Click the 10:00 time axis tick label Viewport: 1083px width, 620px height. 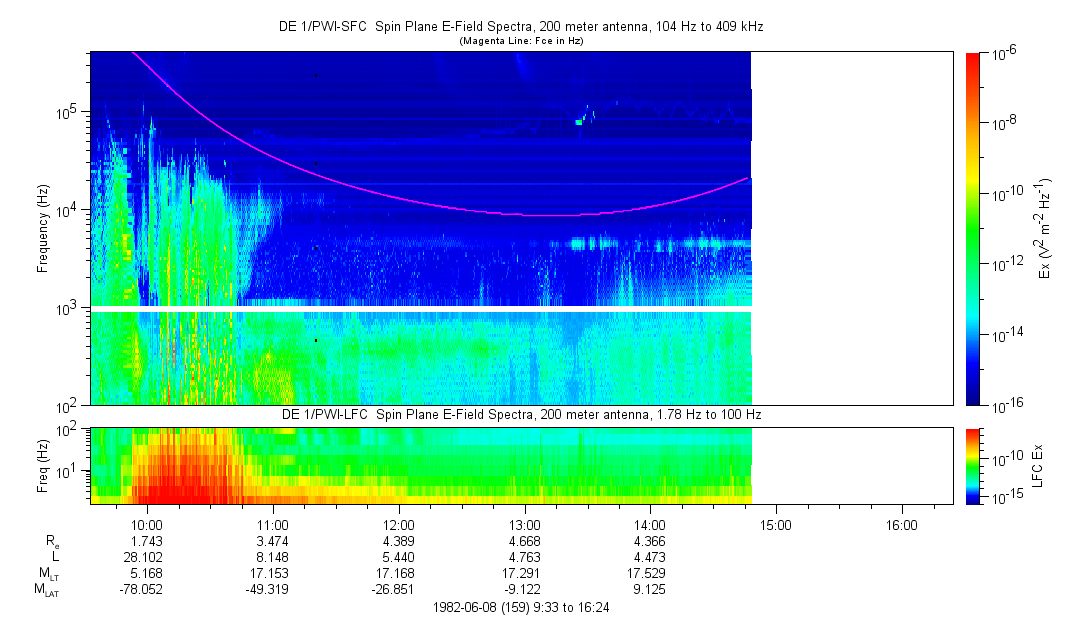(147, 525)
